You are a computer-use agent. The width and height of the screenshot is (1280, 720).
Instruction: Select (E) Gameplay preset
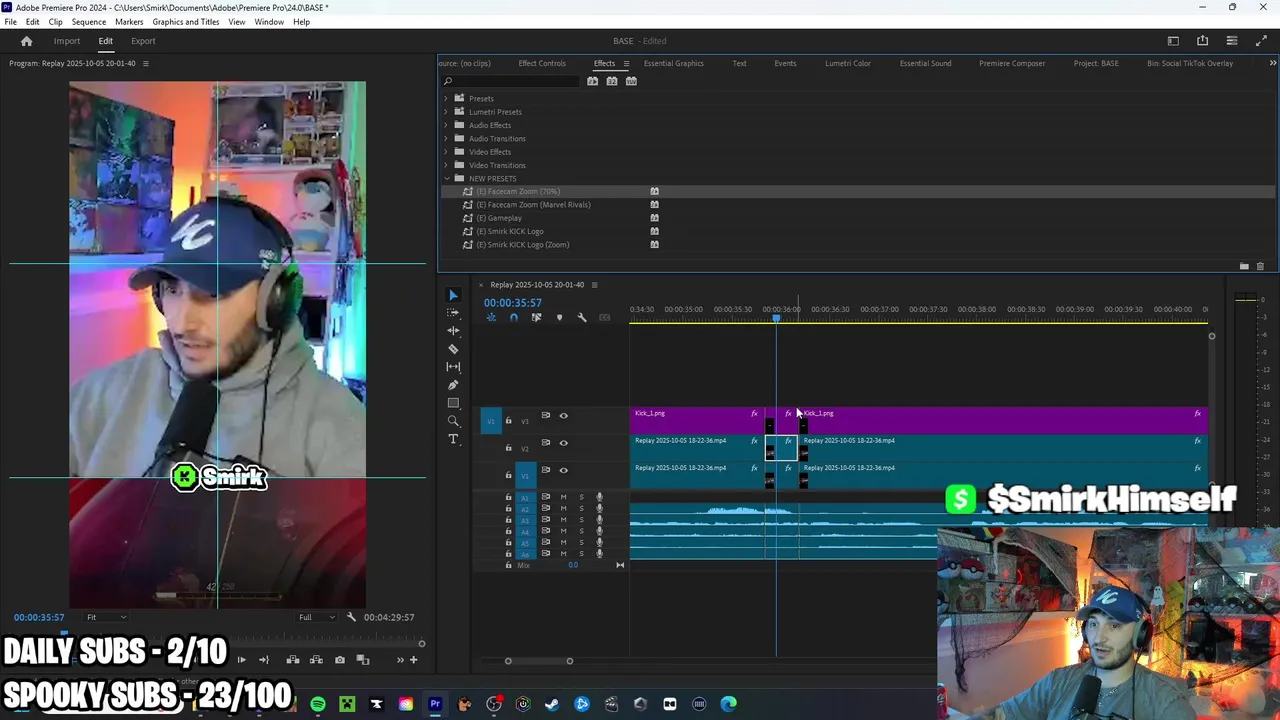click(x=499, y=218)
